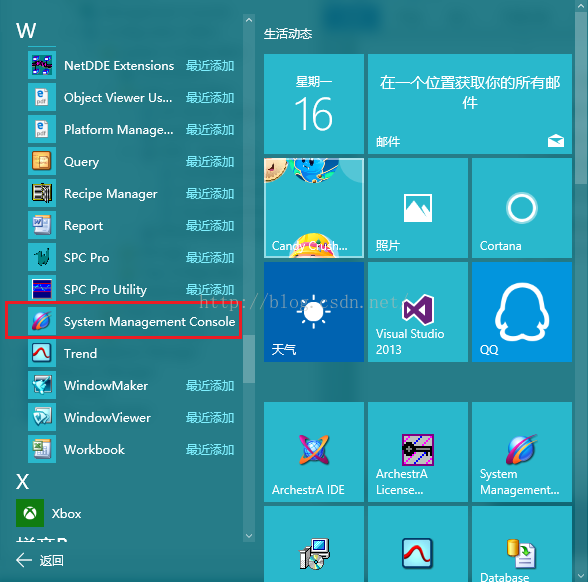This screenshot has width=588, height=582.
Task: Open the Trend curve tile in the bottom row
Action: click(x=418, y=544)
